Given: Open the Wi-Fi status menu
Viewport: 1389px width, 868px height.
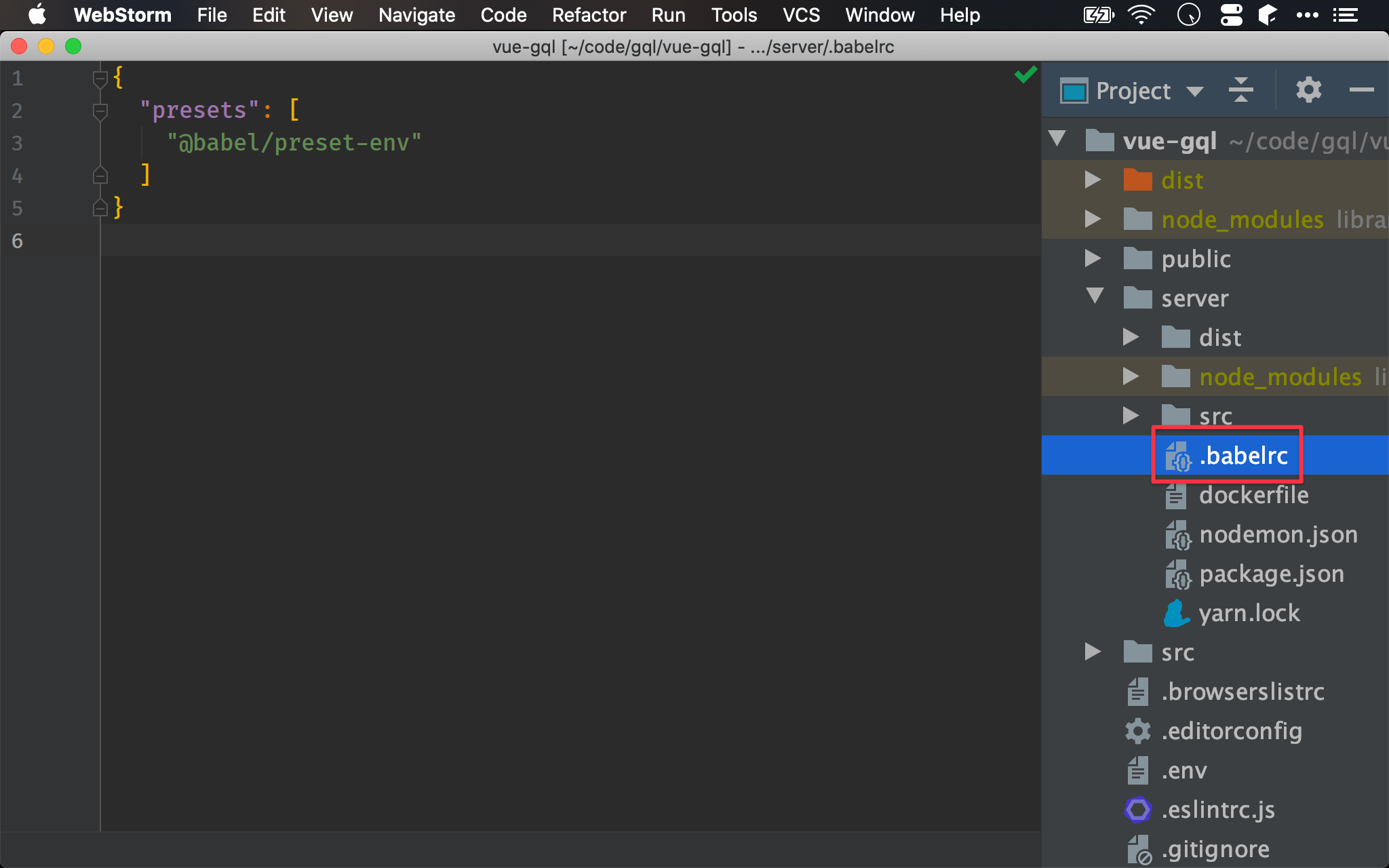Looking at the screenshot, I should click(x=1141, y=15).
